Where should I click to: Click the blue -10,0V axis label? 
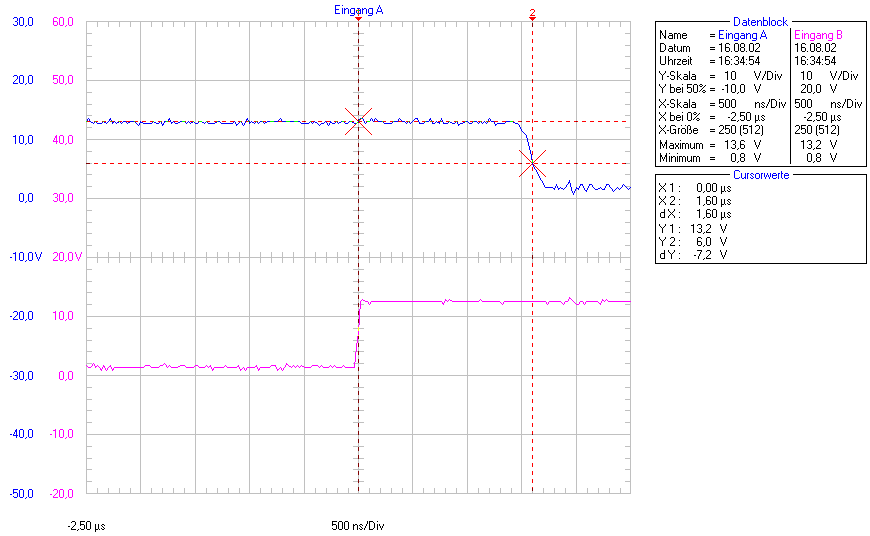point(24,257)
